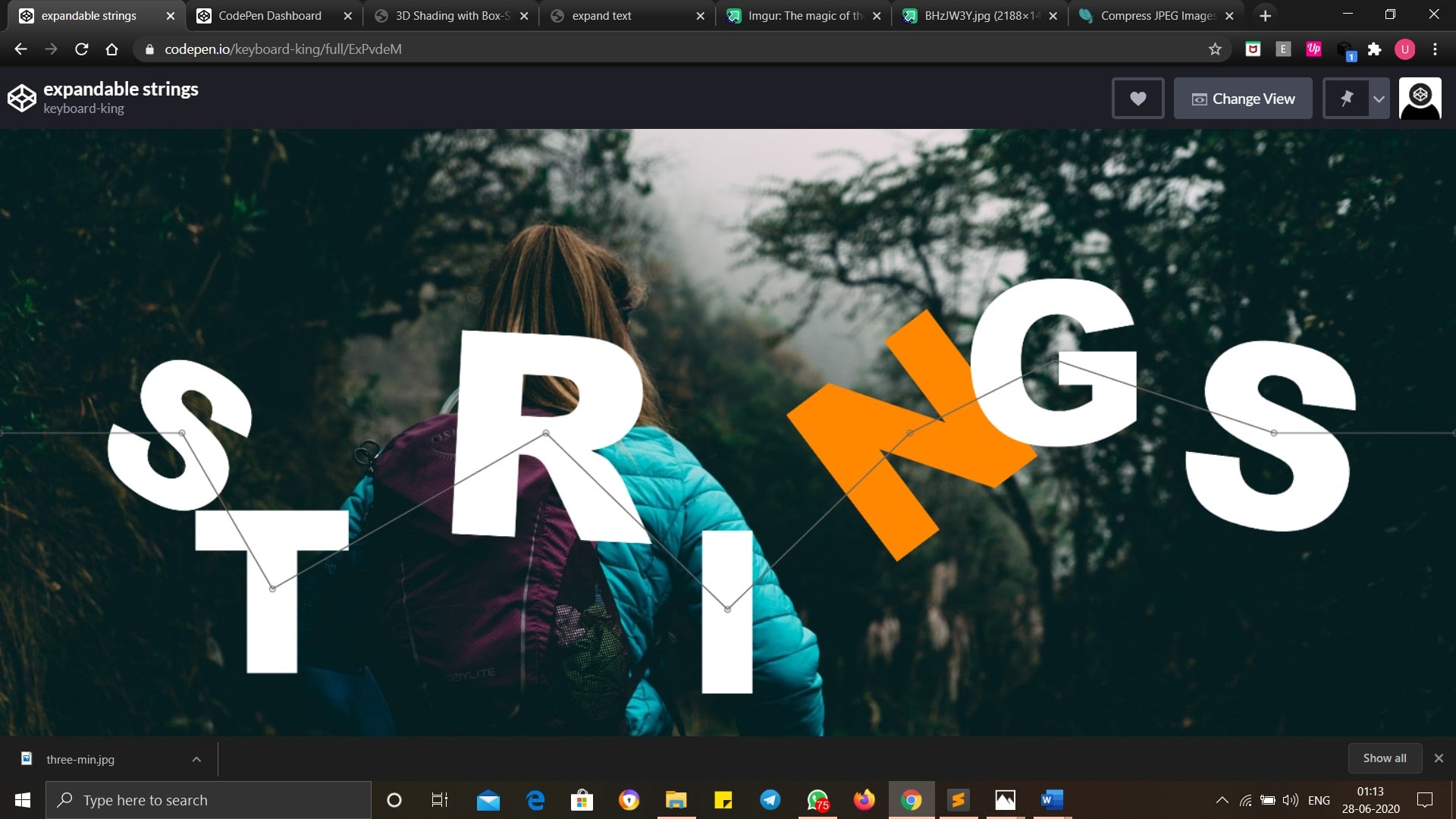The height and width of the screenshot is (819, 1456).
Task: Switch to the Compress JPEG Images tab
Action: pyautogui.click(x=1156, y=15)
